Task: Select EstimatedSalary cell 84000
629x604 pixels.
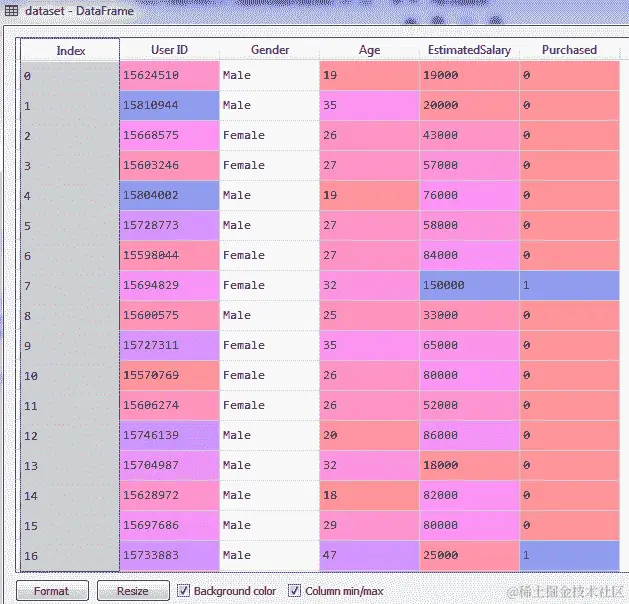Action: (x=469, y=255)
